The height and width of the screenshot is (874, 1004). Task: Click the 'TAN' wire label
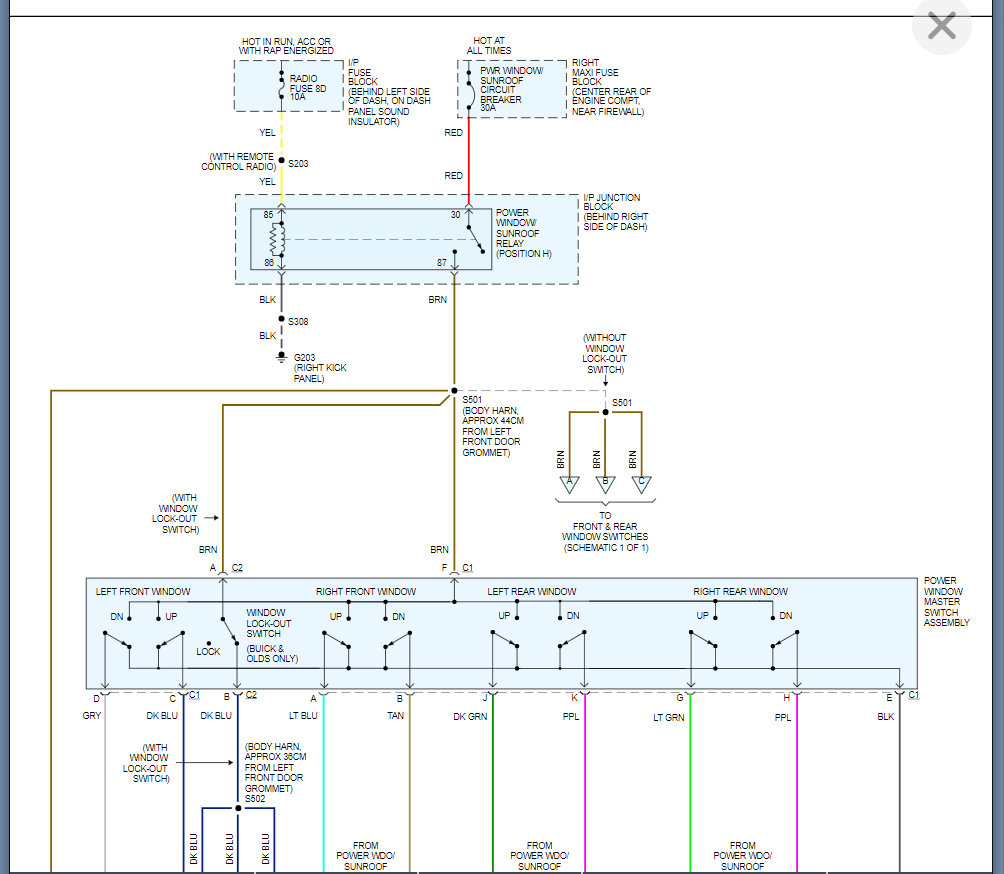[395, 715]
